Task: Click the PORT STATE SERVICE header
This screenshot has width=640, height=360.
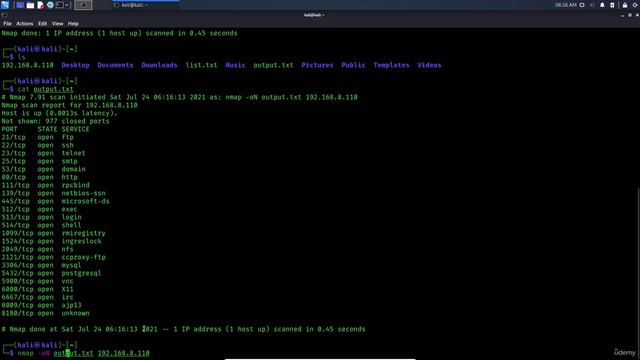Action: pyautogui.click(x=45, y=129)
